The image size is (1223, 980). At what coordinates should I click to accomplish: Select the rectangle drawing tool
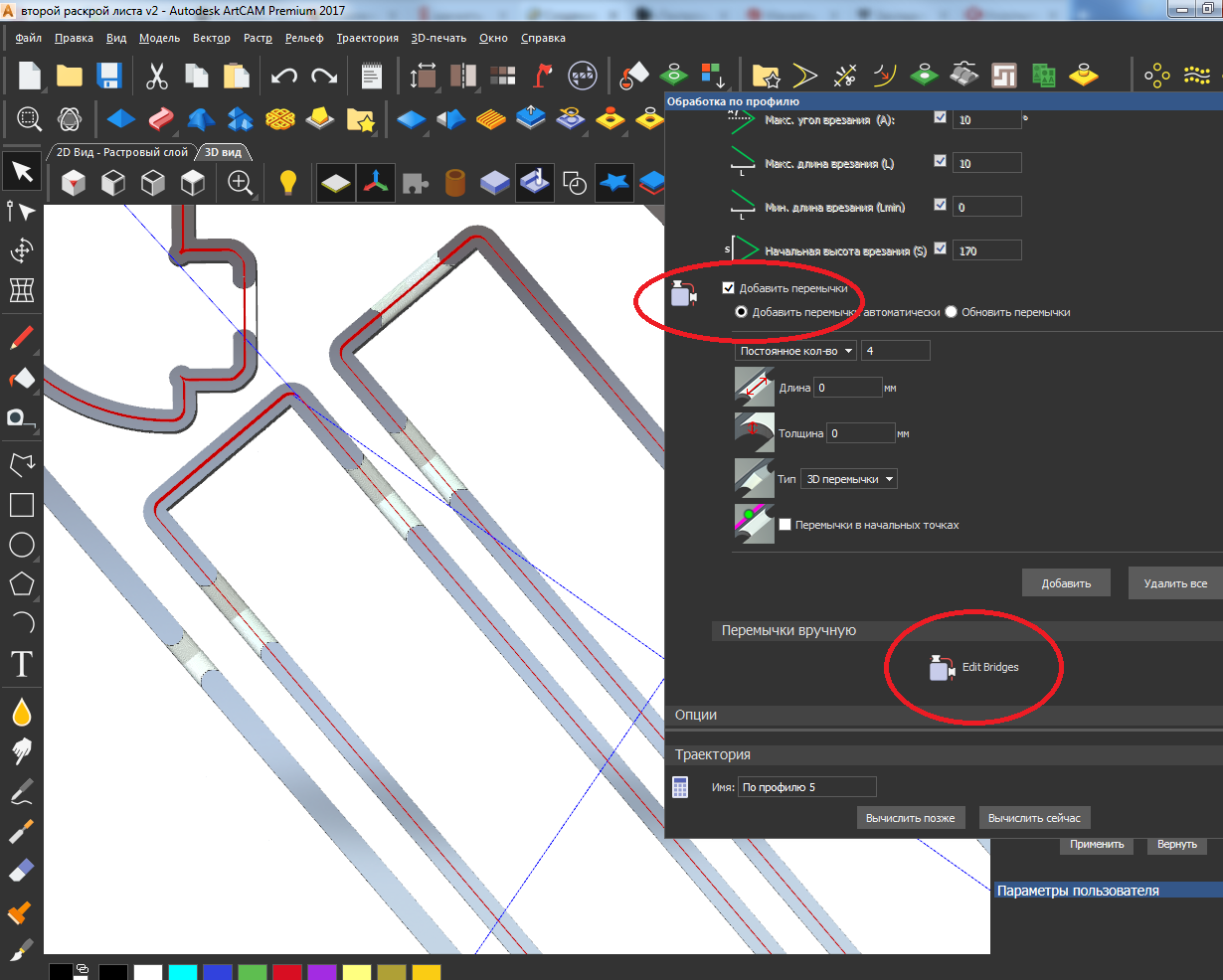click(22, 505)
